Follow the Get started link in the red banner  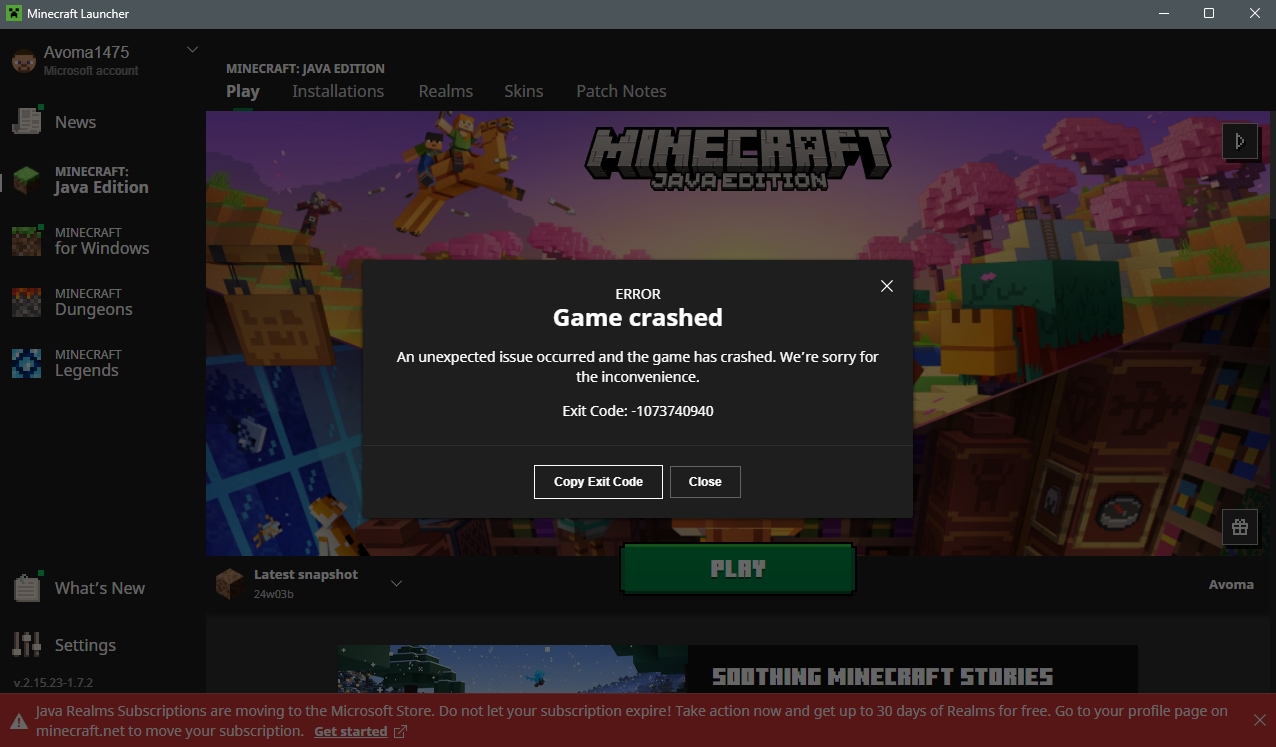click(x=350, y=731)
